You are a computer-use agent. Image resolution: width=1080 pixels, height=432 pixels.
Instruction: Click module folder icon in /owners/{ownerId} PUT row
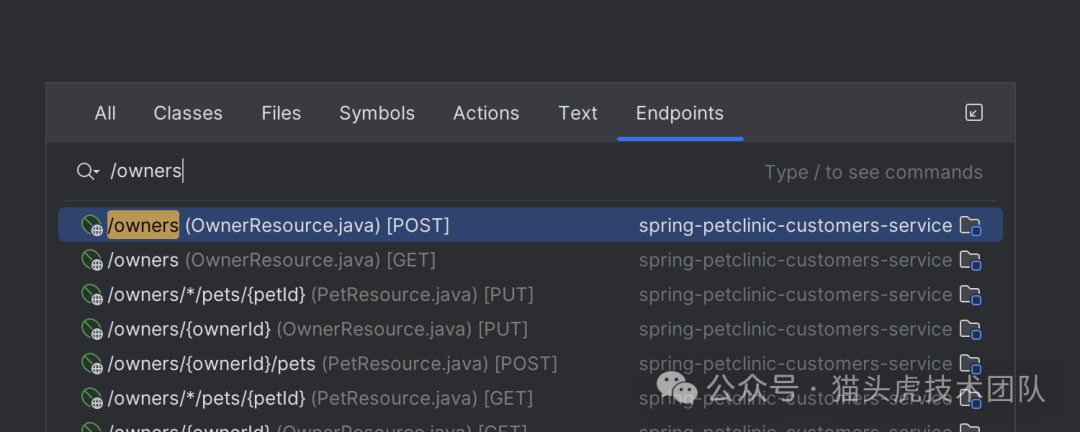tap(970, 329)
